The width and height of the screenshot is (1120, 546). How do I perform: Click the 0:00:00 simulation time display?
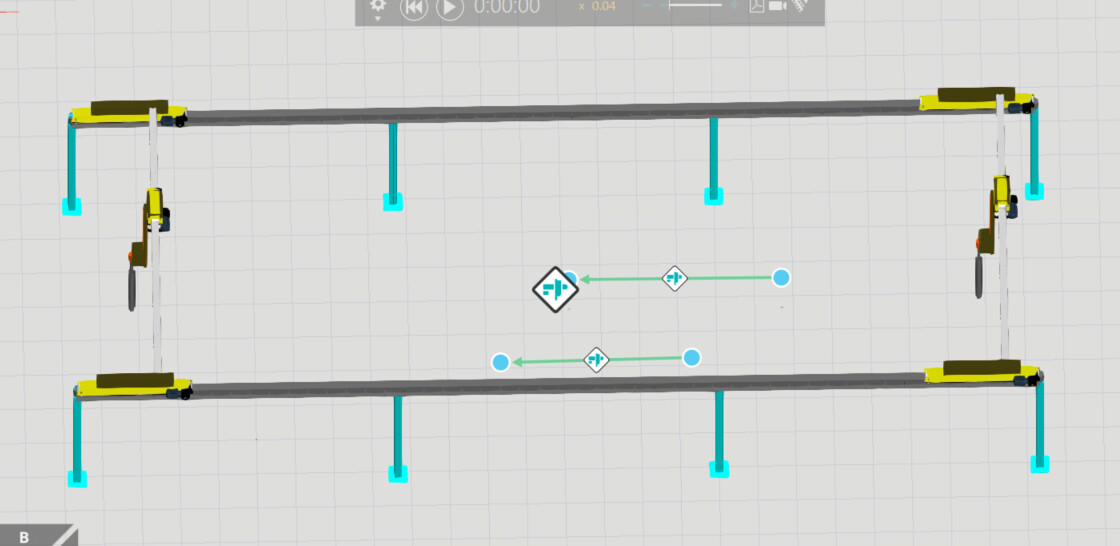point(507,8)
